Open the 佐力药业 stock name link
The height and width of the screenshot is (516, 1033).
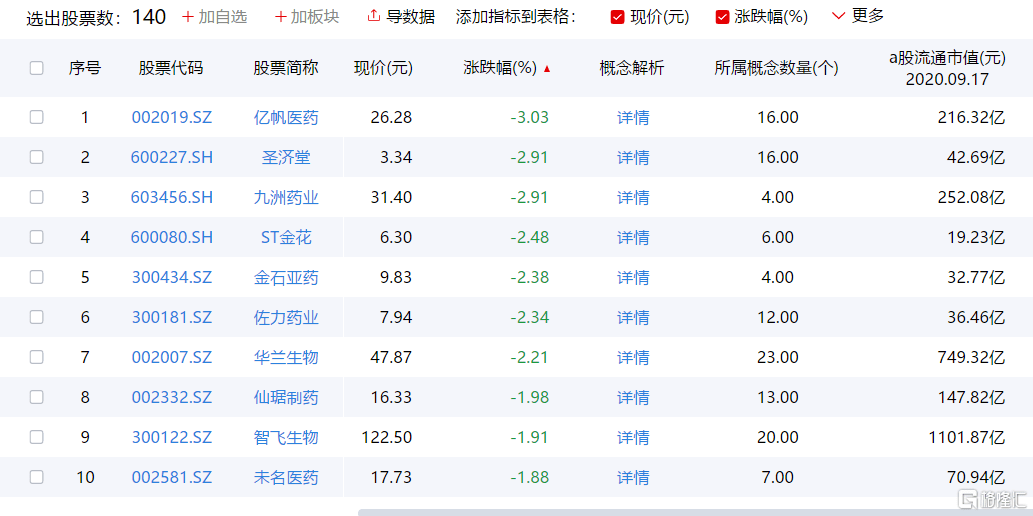[286, 317]
